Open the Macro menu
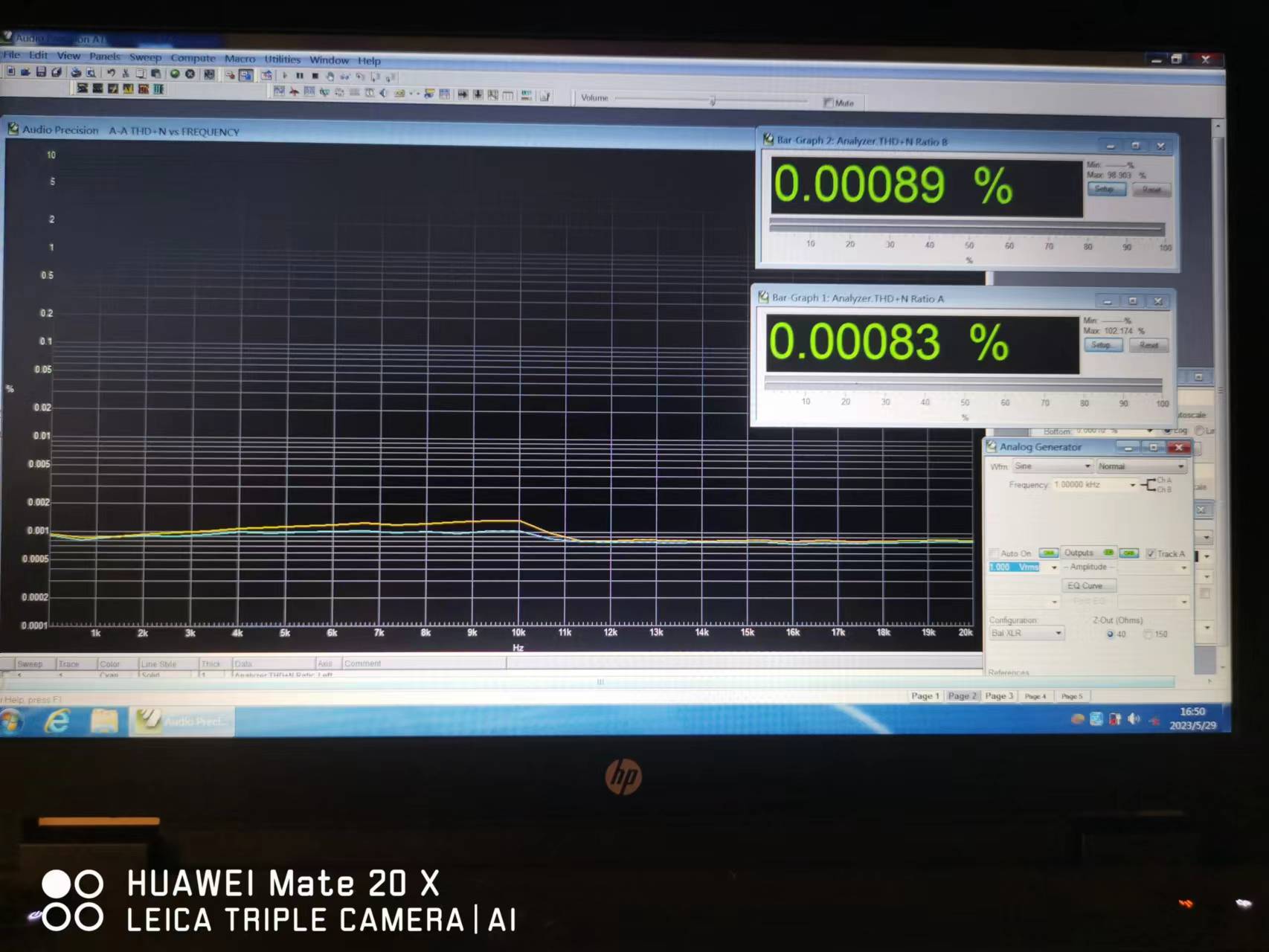The image size is (1269, 952). [x=240, y=58]
